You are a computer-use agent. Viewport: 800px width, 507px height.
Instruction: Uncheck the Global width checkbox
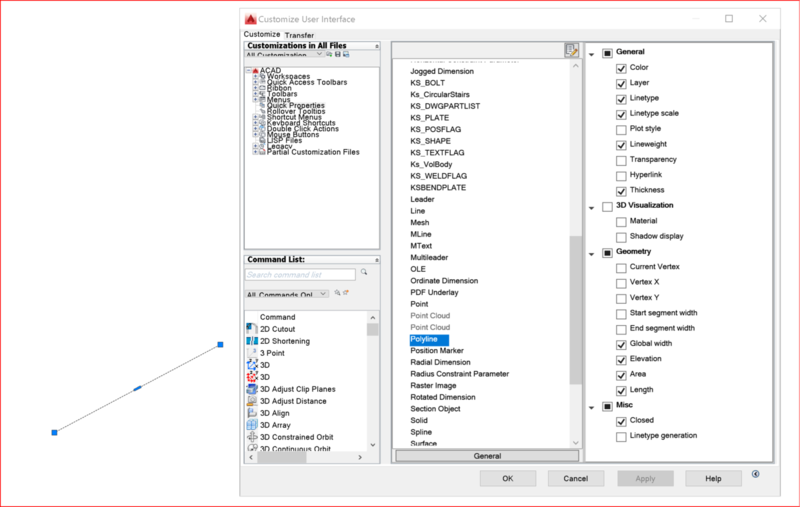click(x=621, y=345)
